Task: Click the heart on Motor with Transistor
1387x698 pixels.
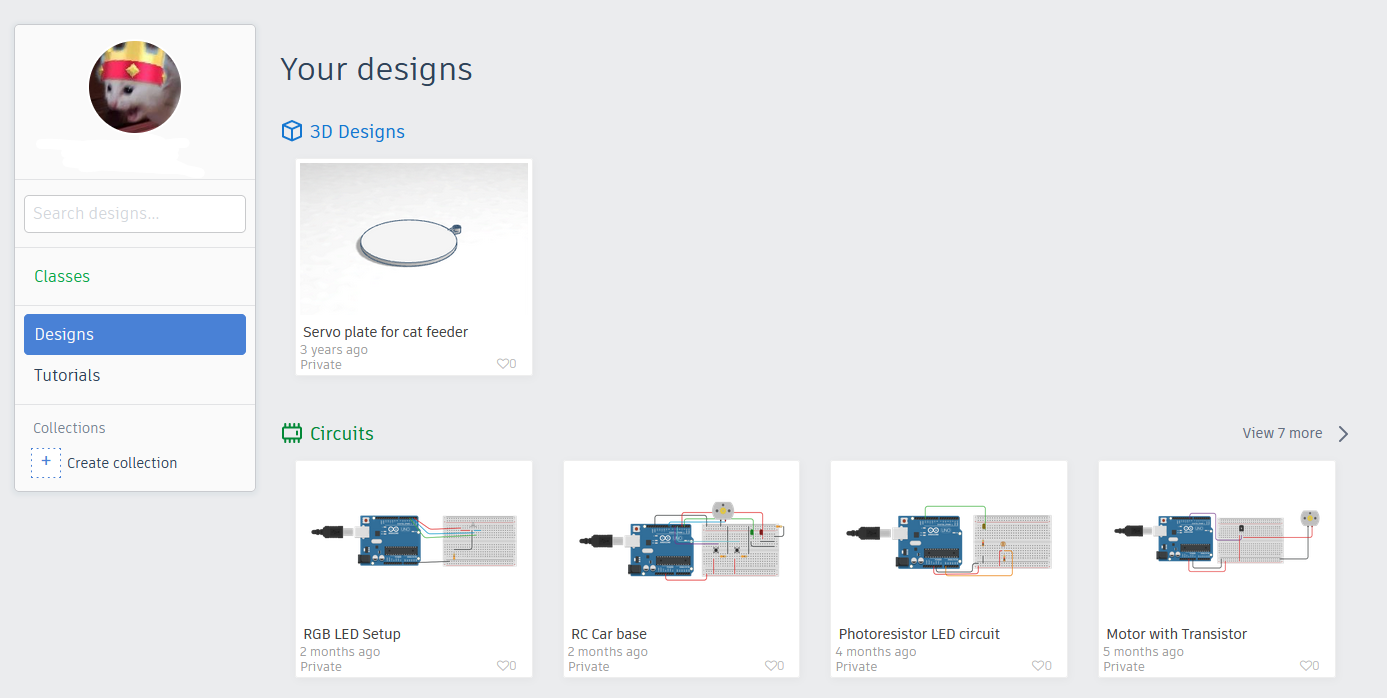Action: [1306, 666]
